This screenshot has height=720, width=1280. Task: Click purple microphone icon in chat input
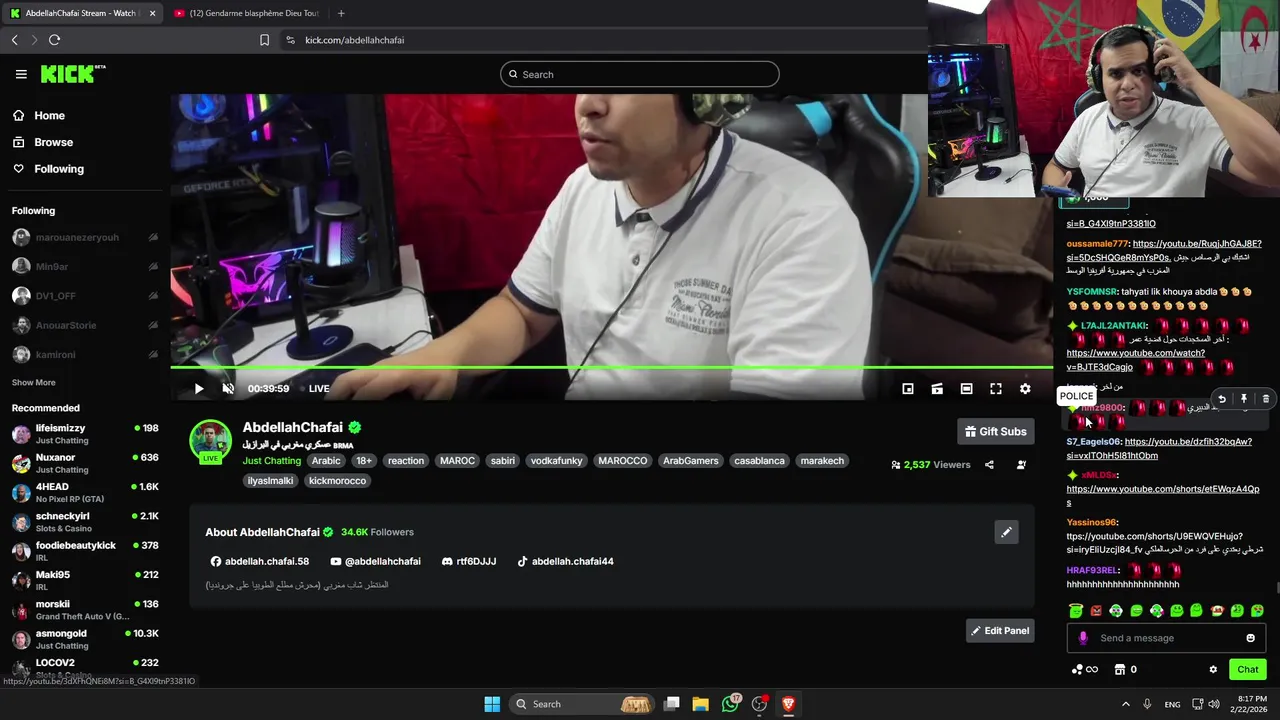tap(1083, 638)
